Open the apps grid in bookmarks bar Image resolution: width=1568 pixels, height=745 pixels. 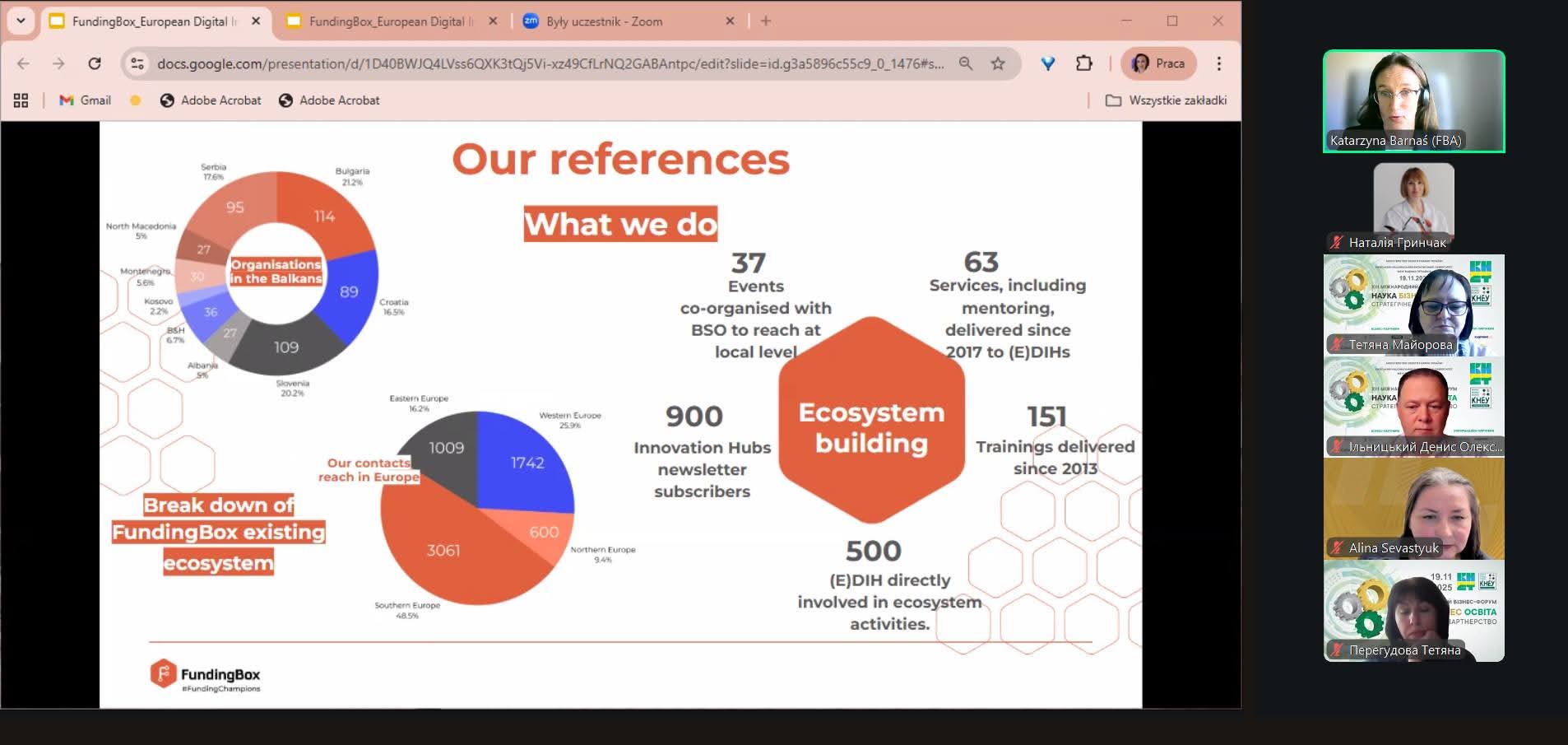21,100
